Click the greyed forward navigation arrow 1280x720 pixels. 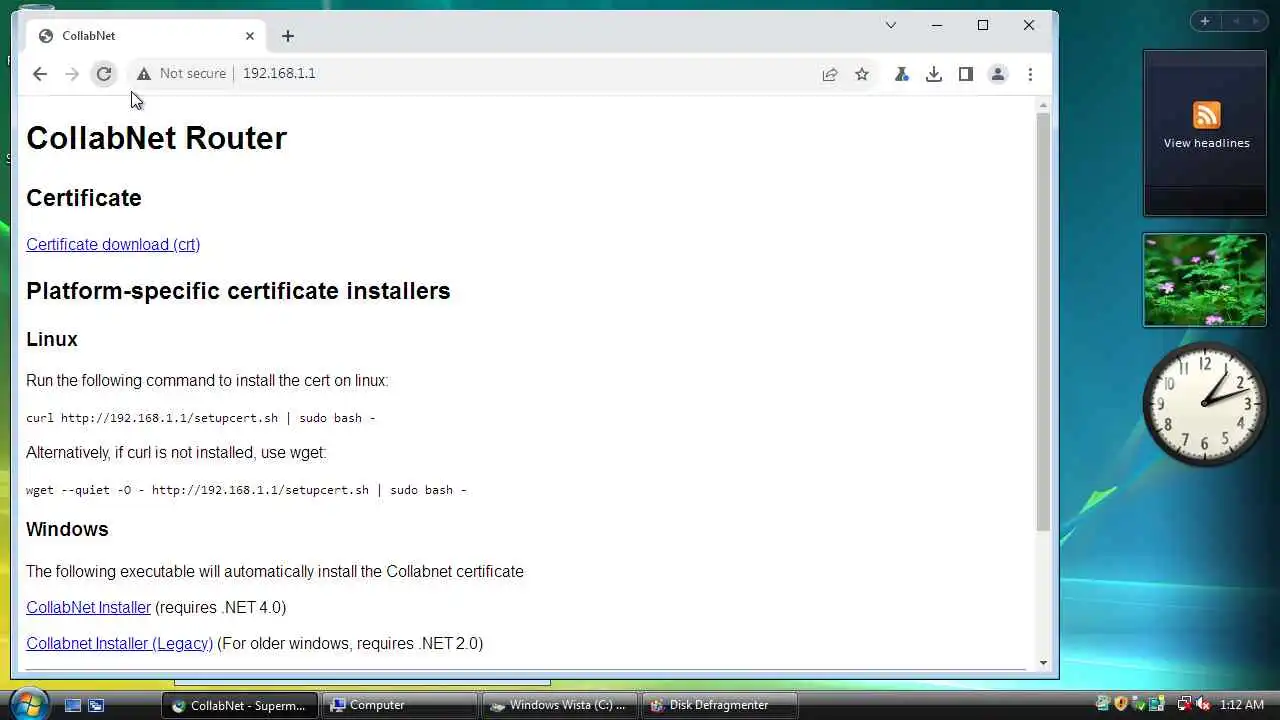pyautogui.click(x=72, y=74)
